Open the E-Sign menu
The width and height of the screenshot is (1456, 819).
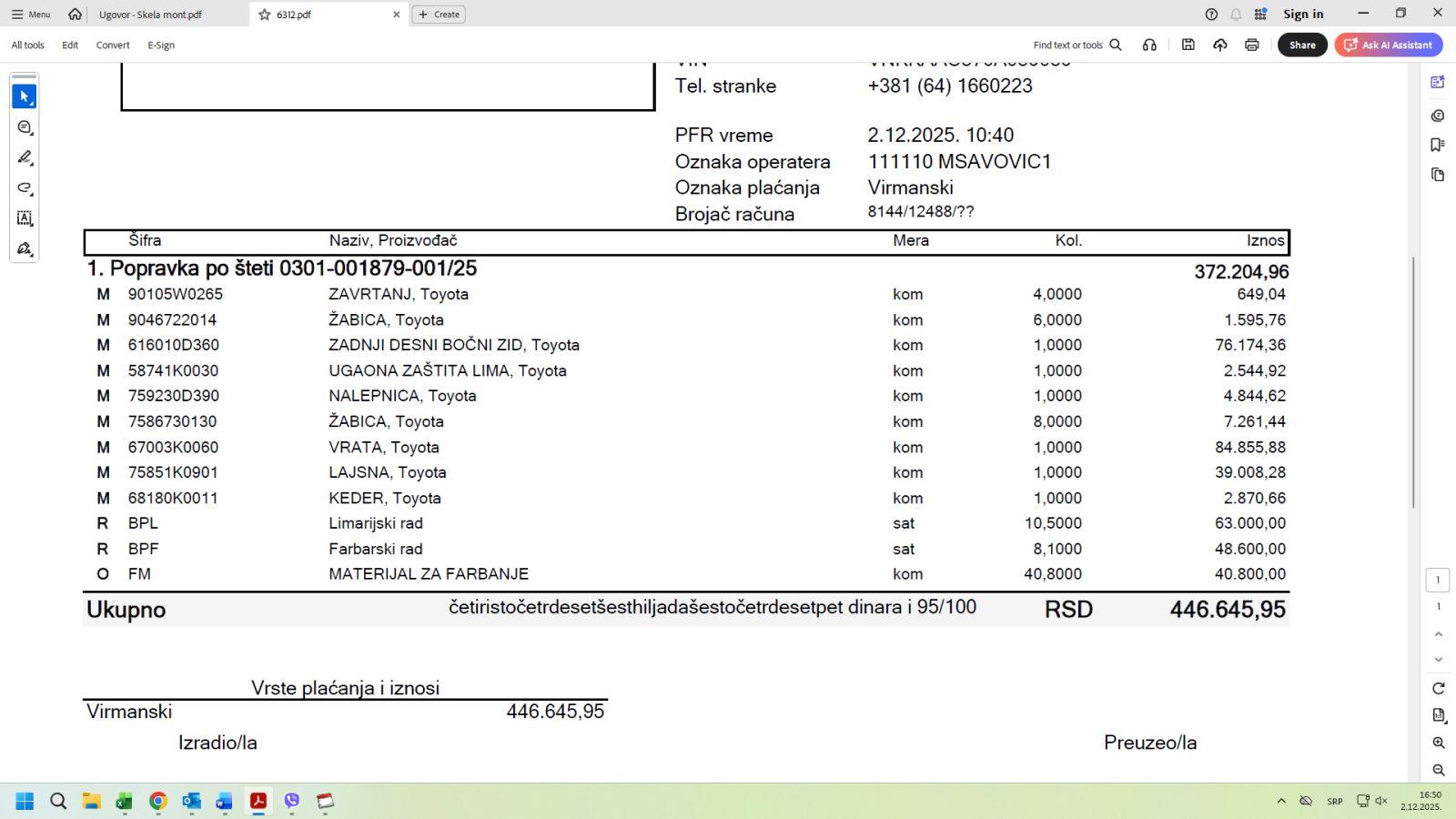[x=161, y=45]
